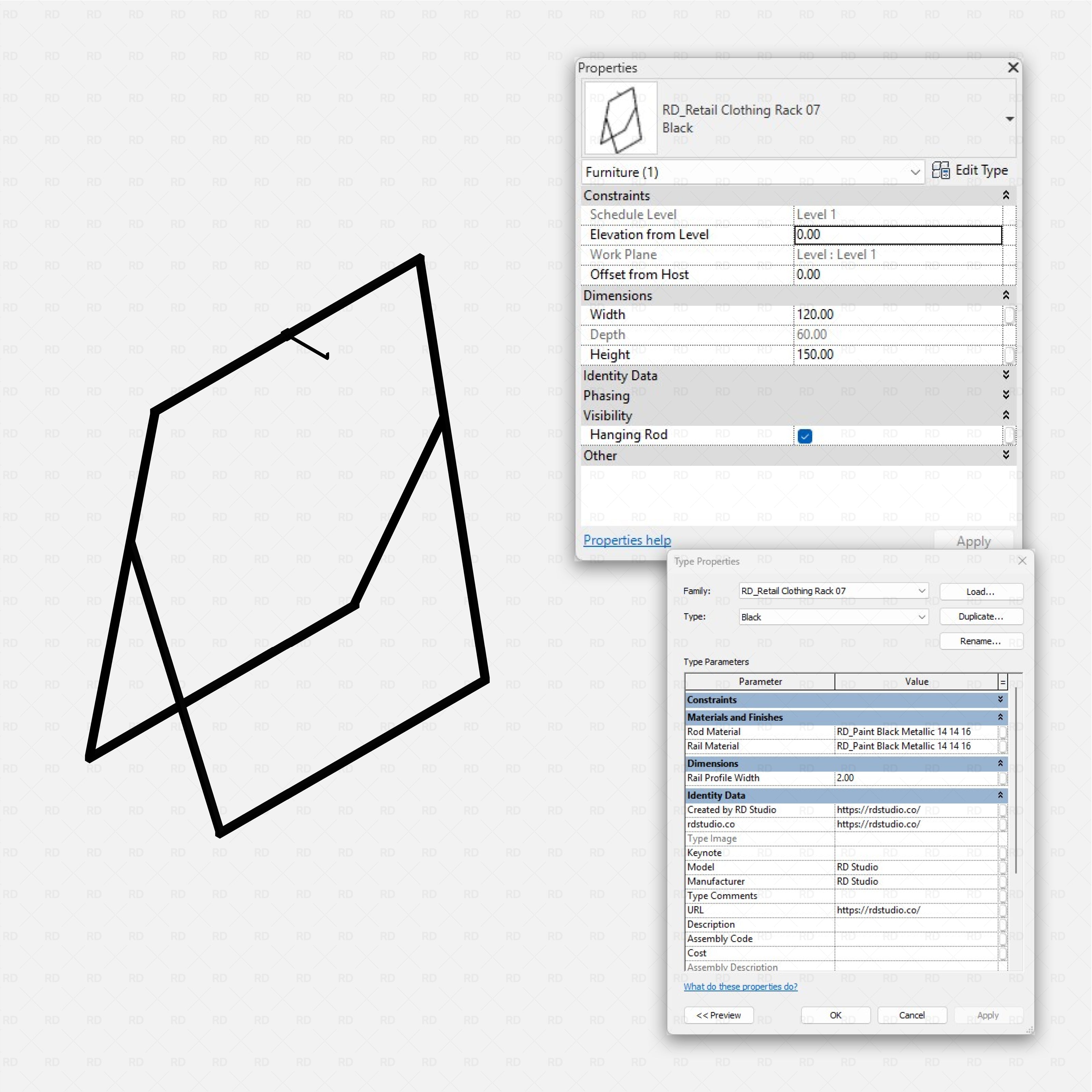The height and width of the screenshot is (1092, 1092).
Task: Close the Properties panel
Action: 1014,68
